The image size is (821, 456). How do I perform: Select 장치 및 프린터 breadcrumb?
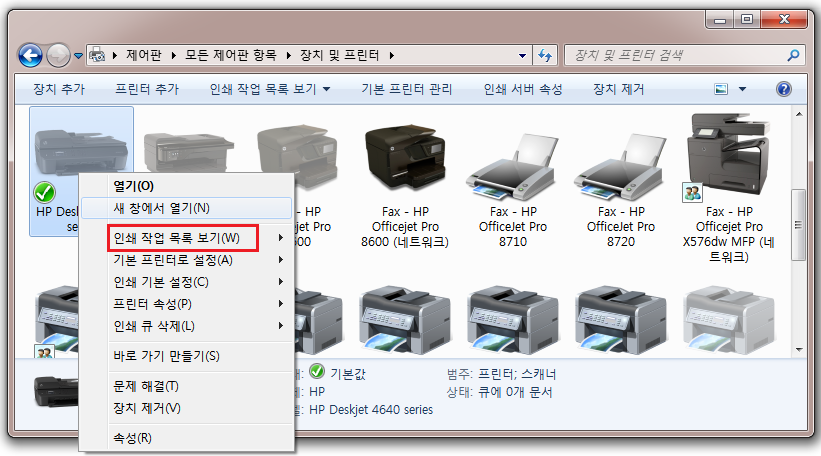click(339, 55)
